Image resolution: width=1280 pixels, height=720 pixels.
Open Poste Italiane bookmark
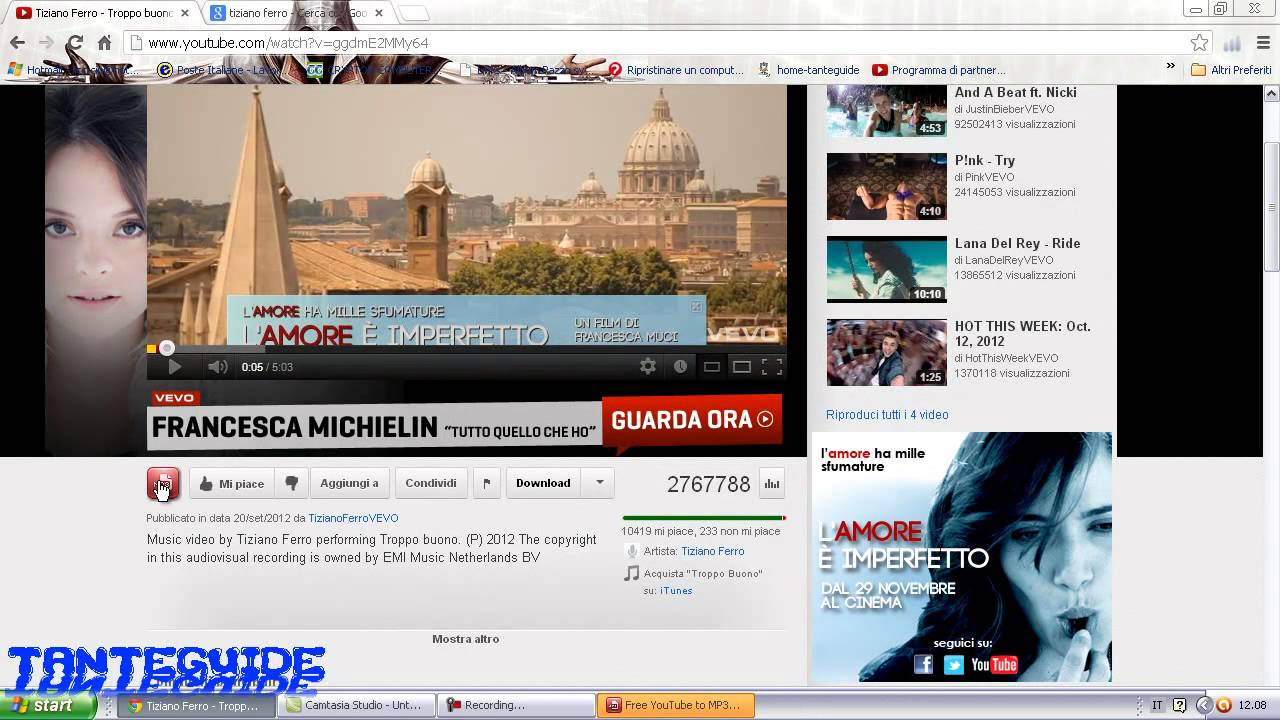[219, 70]
